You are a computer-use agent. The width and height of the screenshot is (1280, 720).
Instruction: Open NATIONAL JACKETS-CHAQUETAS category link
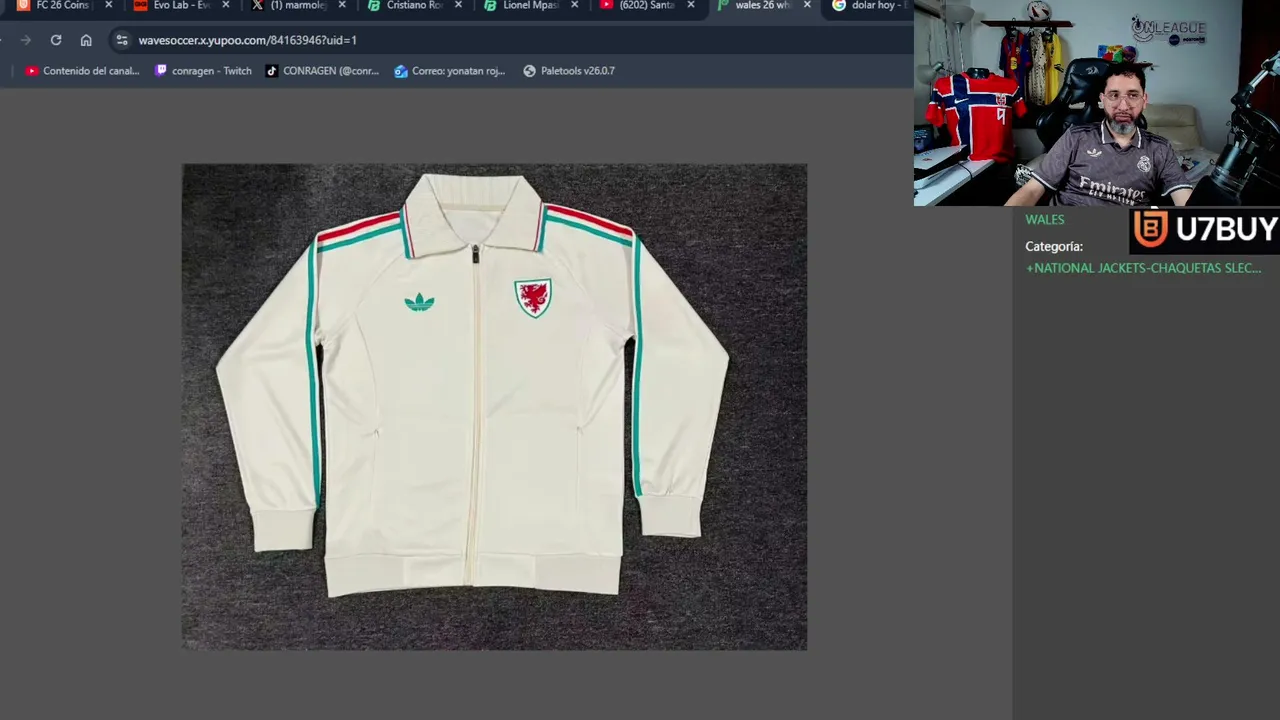pos(1143,268)
